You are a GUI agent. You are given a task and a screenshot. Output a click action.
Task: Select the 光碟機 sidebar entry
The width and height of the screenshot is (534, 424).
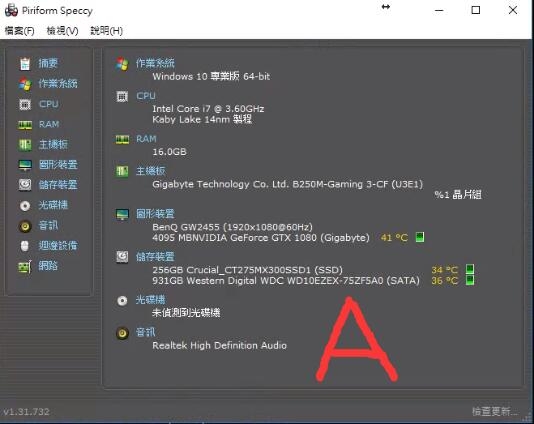tap(53, 205)
